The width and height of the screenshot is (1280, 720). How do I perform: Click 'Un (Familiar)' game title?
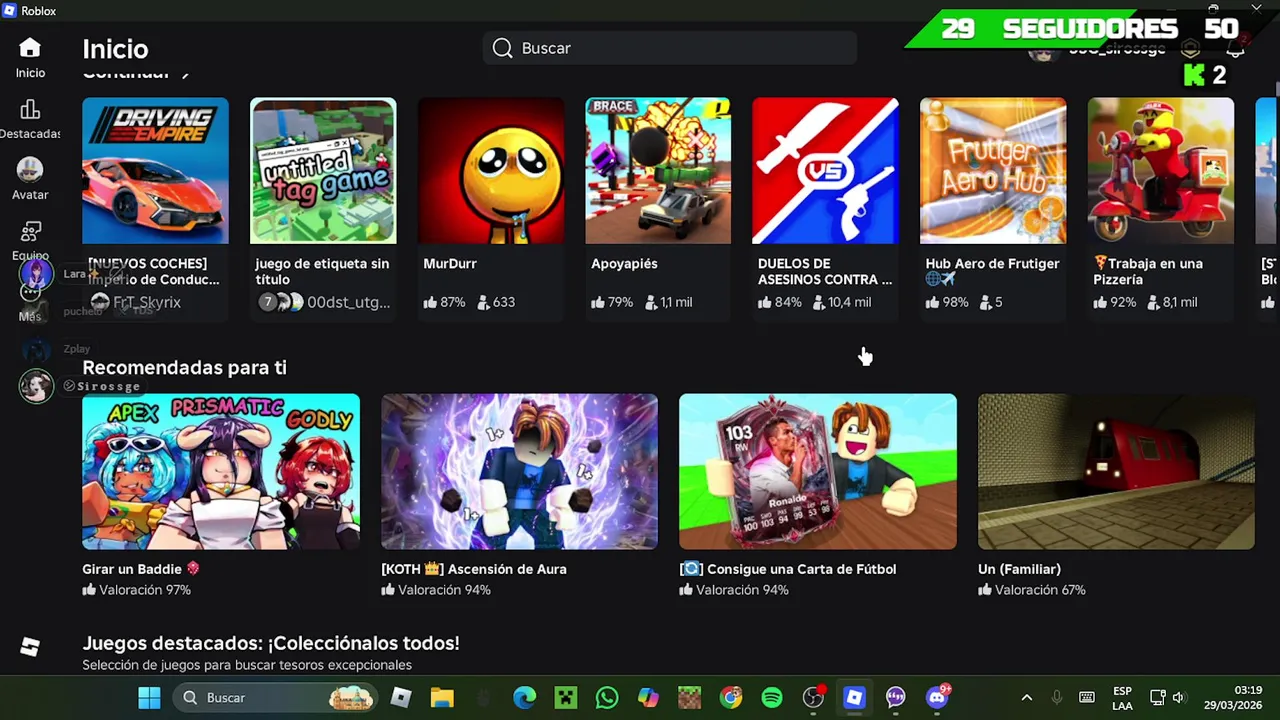click(1019, 569)
